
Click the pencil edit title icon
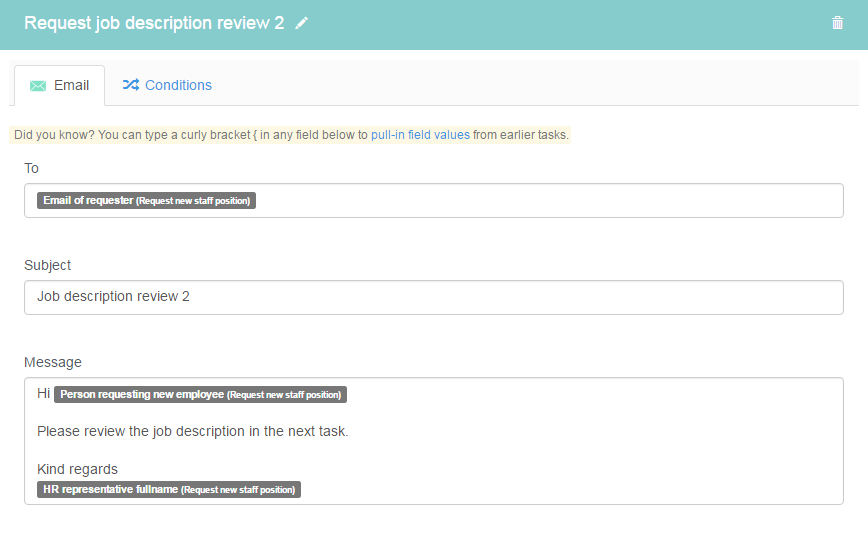tap(301, 23)
